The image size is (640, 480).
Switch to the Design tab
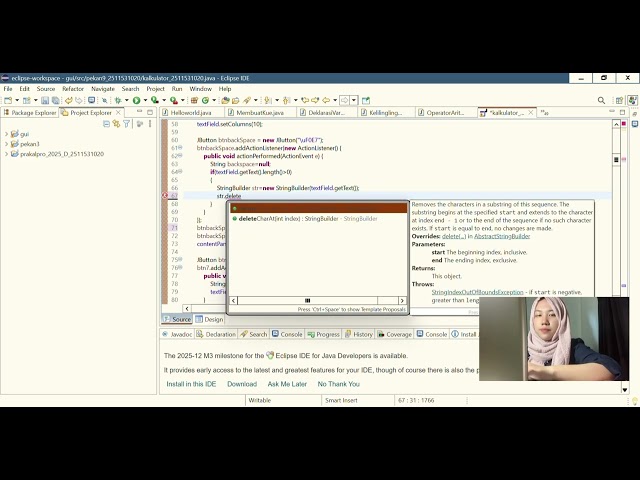[x=210, y=320]
